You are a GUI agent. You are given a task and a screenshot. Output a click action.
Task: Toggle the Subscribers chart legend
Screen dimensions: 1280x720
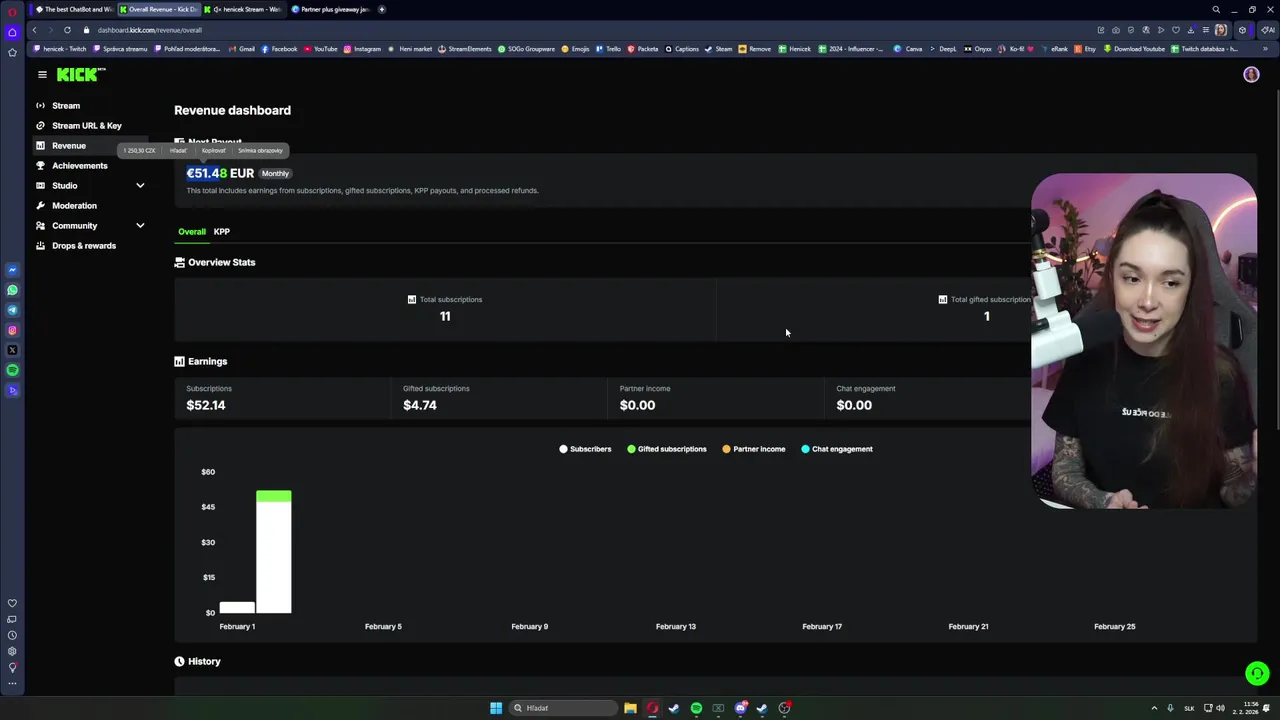click(x=585, y=449)
